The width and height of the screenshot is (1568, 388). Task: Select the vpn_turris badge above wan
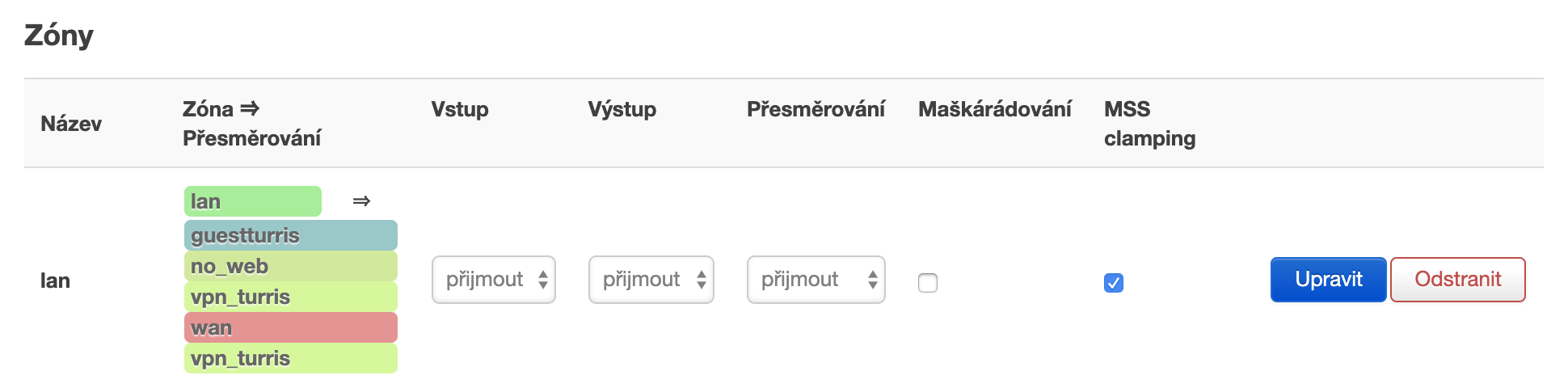tap(290, 297)
